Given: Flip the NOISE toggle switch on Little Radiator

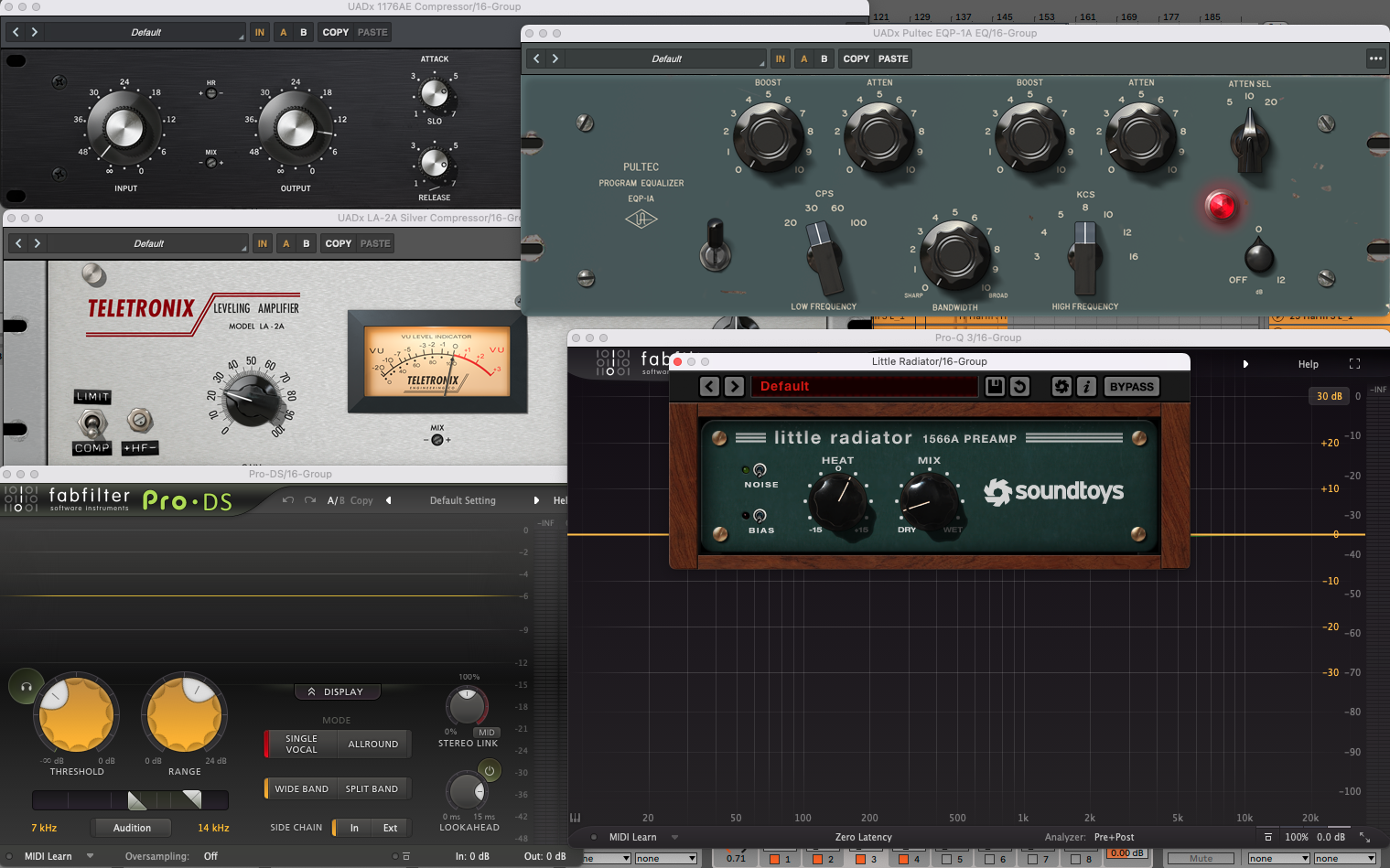Looking at the screenshot, I should click(760, 470).
